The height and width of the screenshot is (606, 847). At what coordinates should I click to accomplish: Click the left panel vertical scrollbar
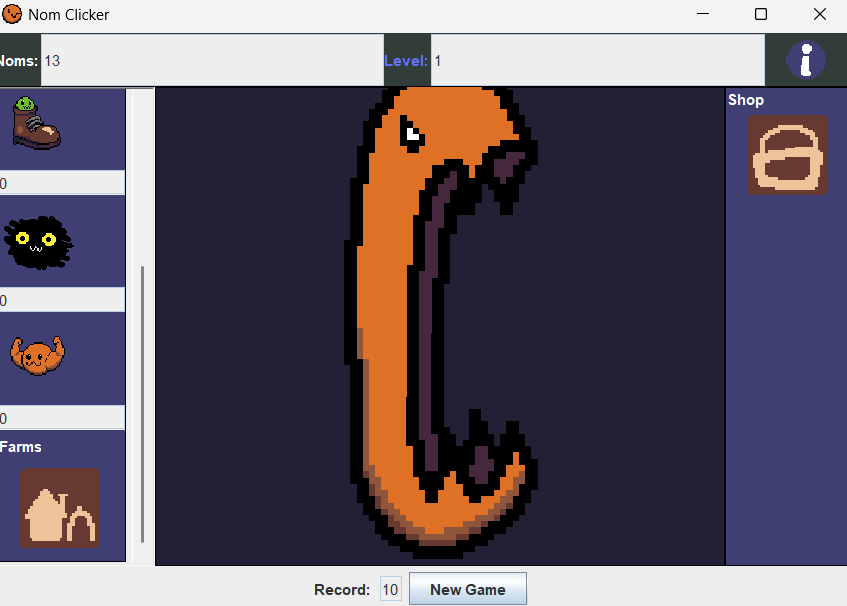(x=142, y=400)
